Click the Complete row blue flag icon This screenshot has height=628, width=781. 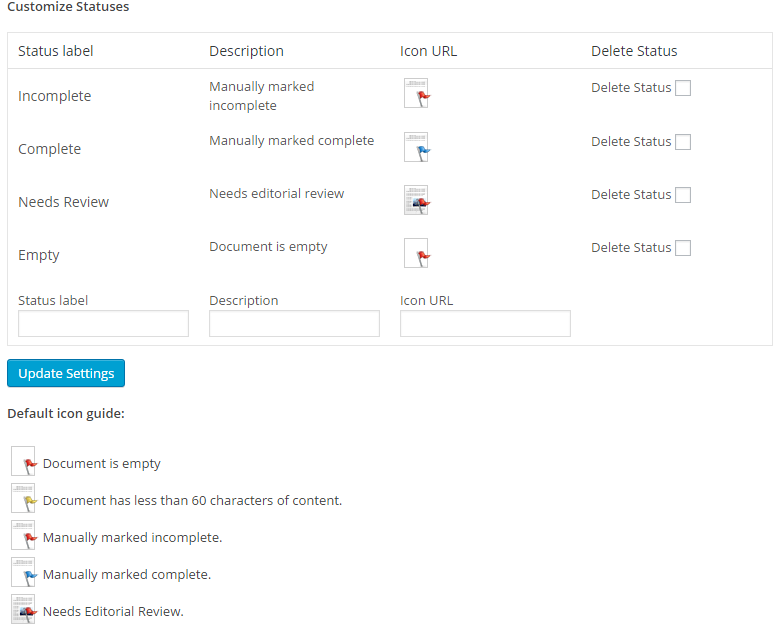point(416,147)
